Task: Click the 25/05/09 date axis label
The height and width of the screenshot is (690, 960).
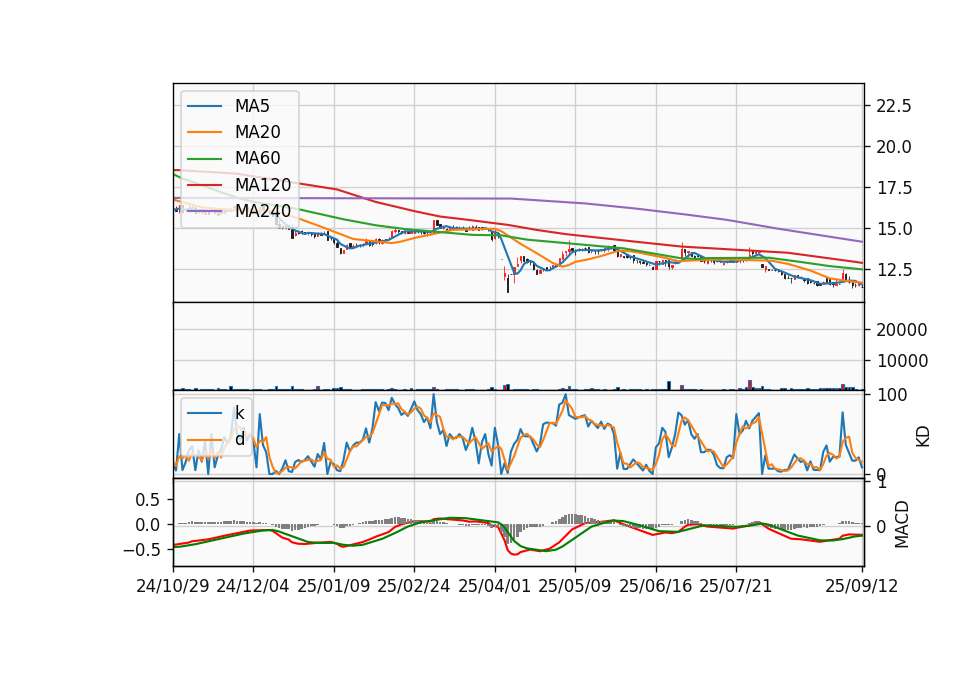Action: (575, 586)
